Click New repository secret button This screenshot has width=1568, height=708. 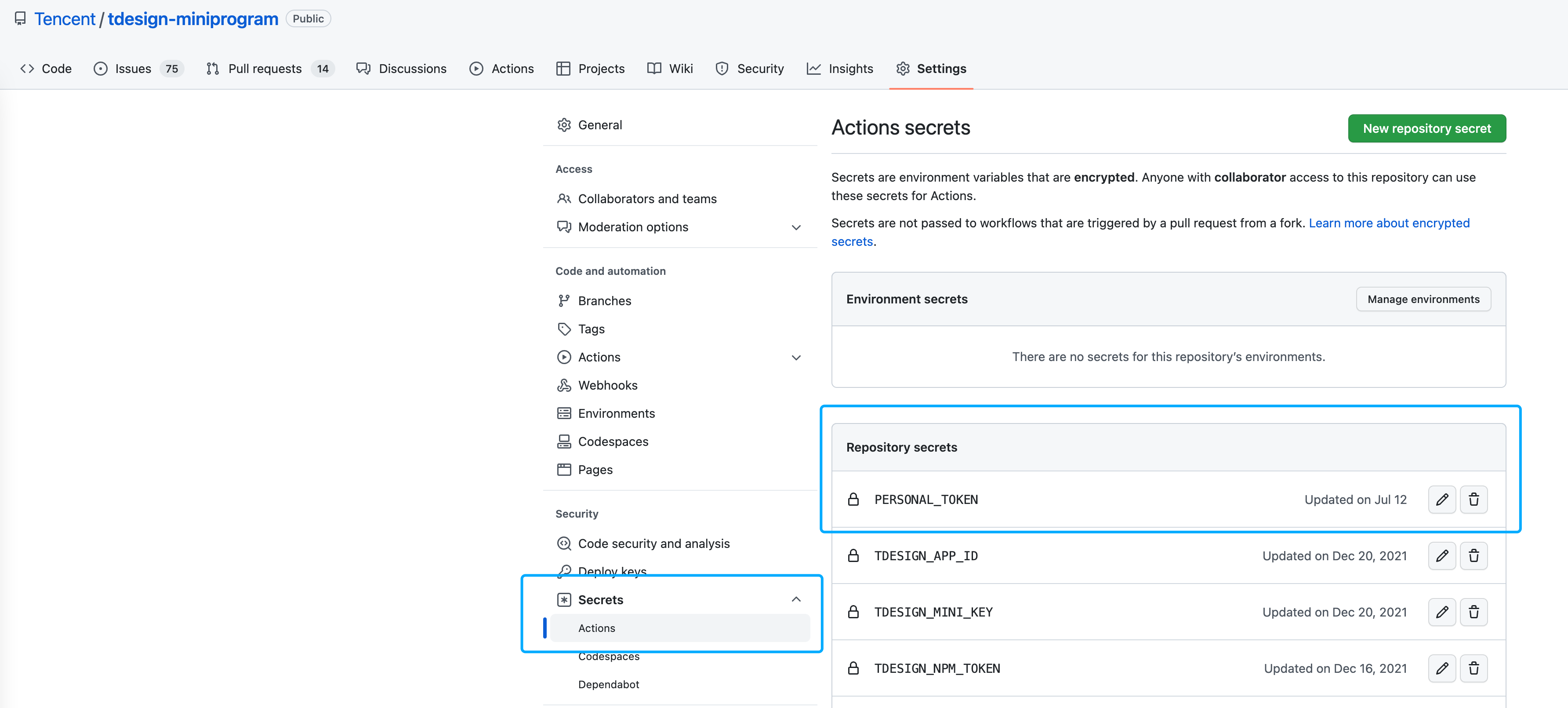pos(1427,128)
